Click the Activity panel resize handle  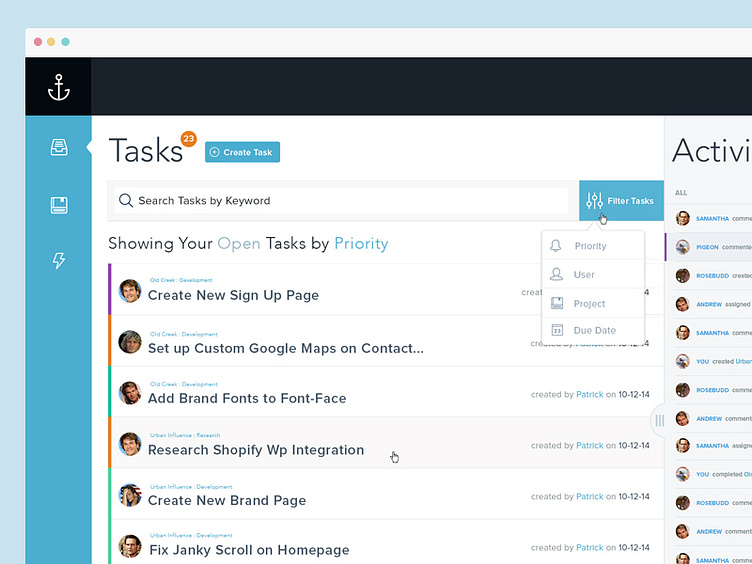pyautogui.click(x=659, y=421)
